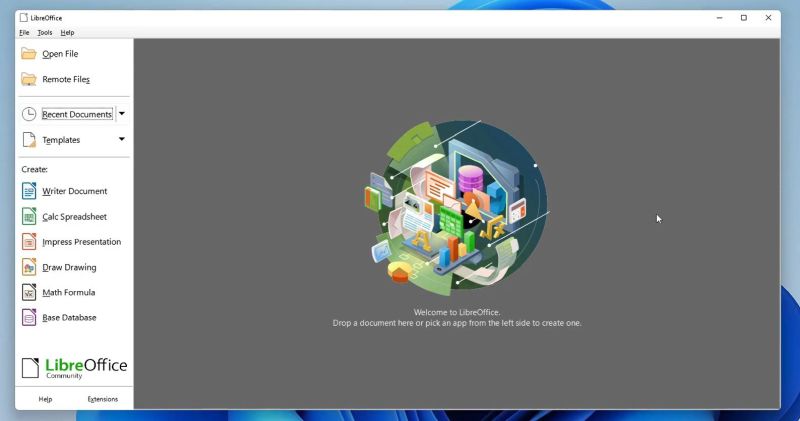Click the Remote Files folder icon

click(29, 79)
